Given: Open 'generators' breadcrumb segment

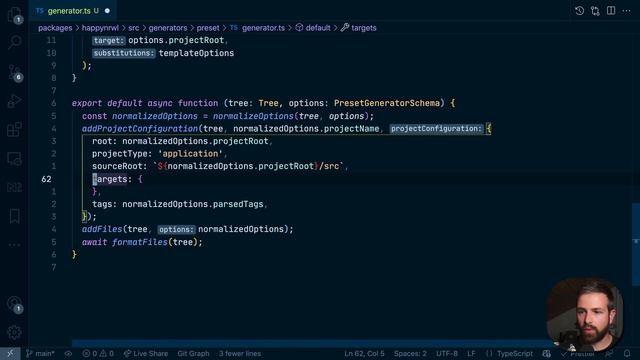Looking at the screenshot, I should [x=168, y=28].
